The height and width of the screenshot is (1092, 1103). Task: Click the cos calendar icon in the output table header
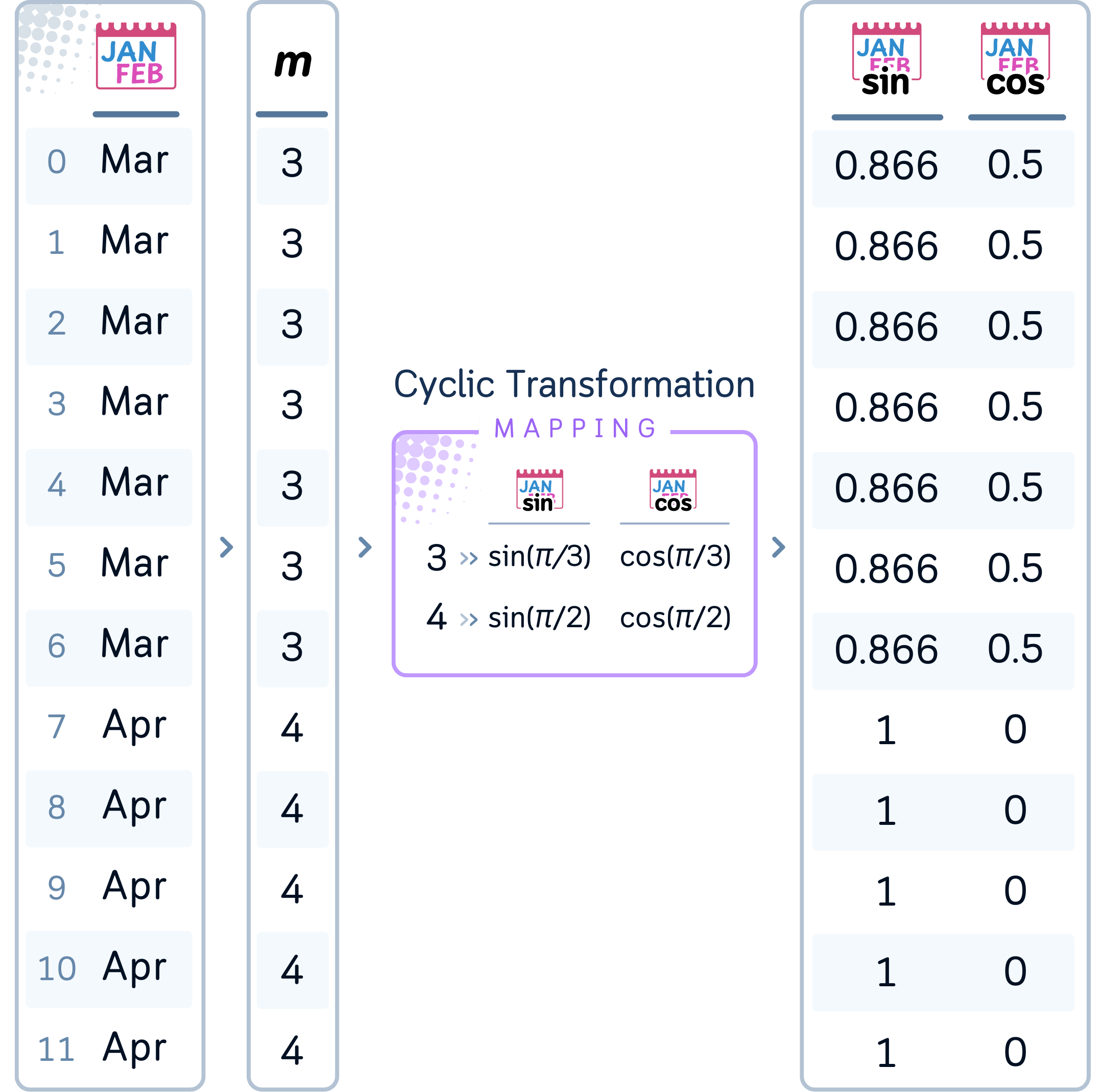[x=1015, y=58]
